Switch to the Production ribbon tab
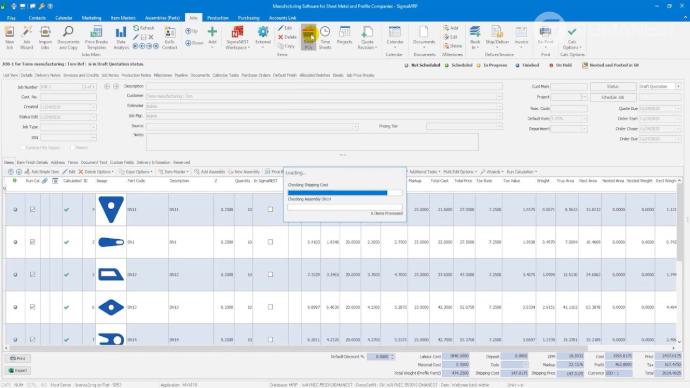690x388 pixels. [x=217, y=18]
